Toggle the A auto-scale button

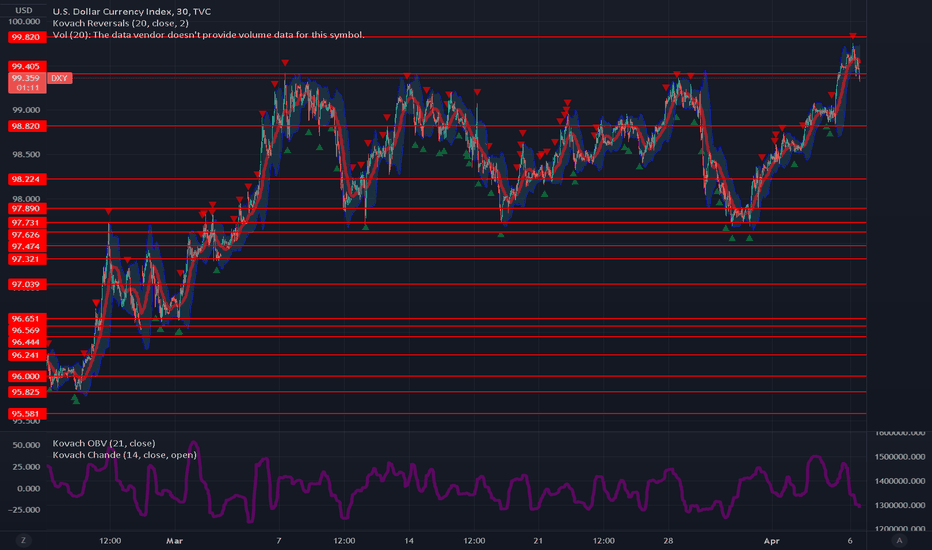[899, 540]
